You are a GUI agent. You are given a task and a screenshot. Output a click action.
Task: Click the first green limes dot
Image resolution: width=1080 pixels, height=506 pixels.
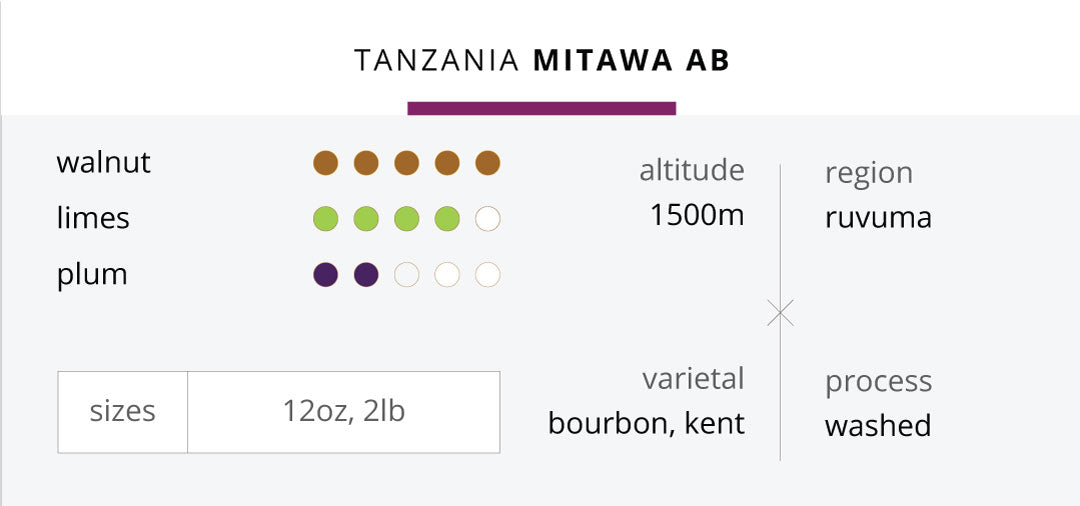(325, 219)
